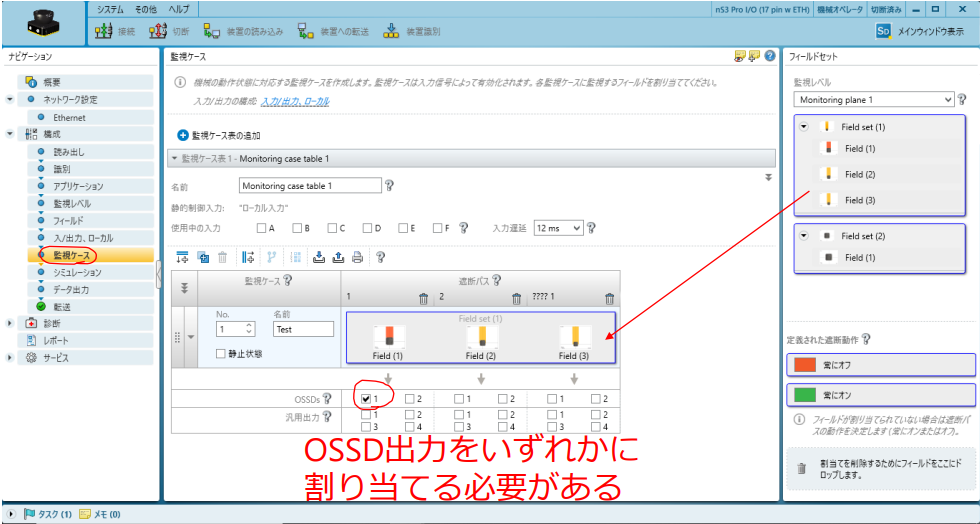
Task: Collapse the 監視ケース表 1 section header
Action: (175, 158)
